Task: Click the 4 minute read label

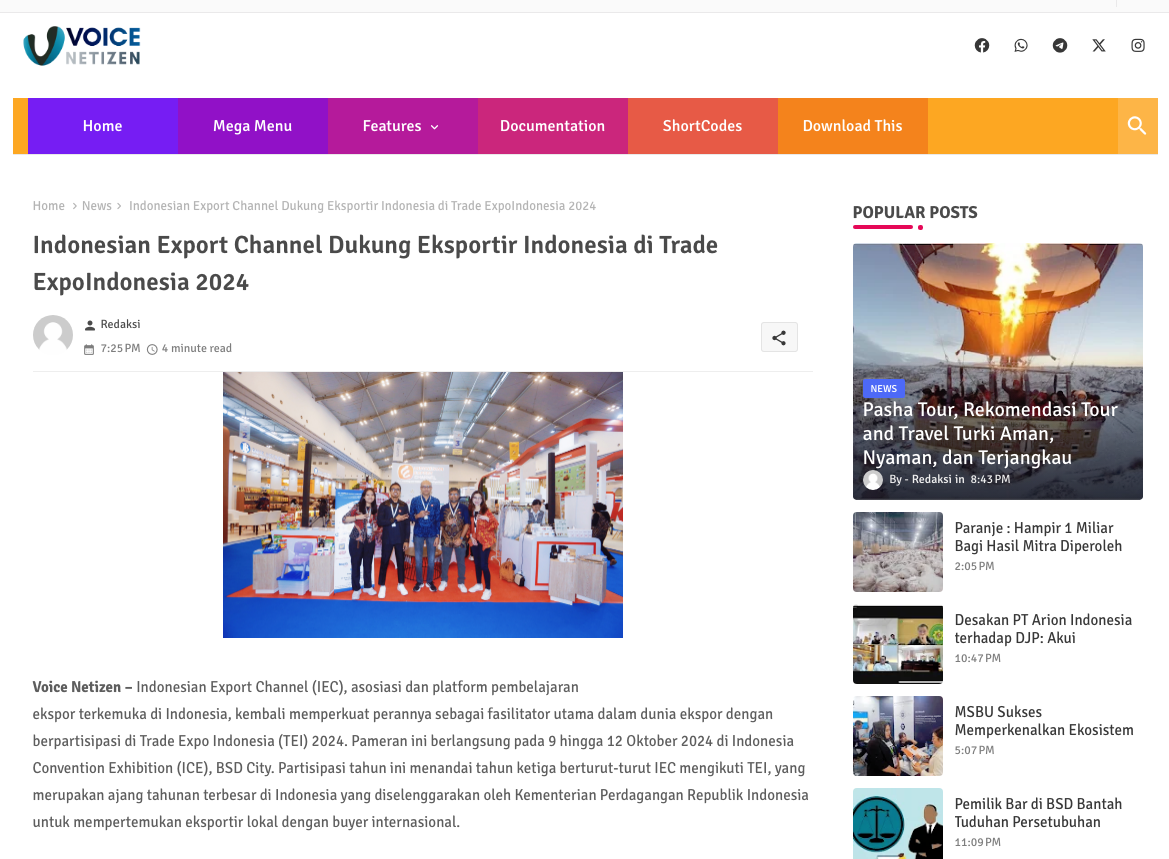Action: pos(197,348)
